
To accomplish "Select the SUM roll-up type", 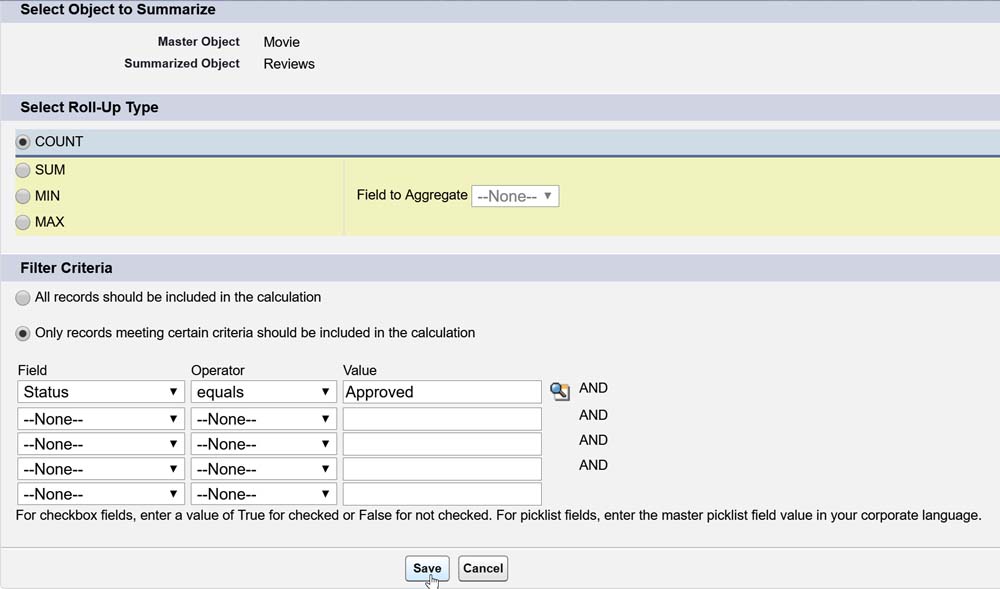I will 23,170.
